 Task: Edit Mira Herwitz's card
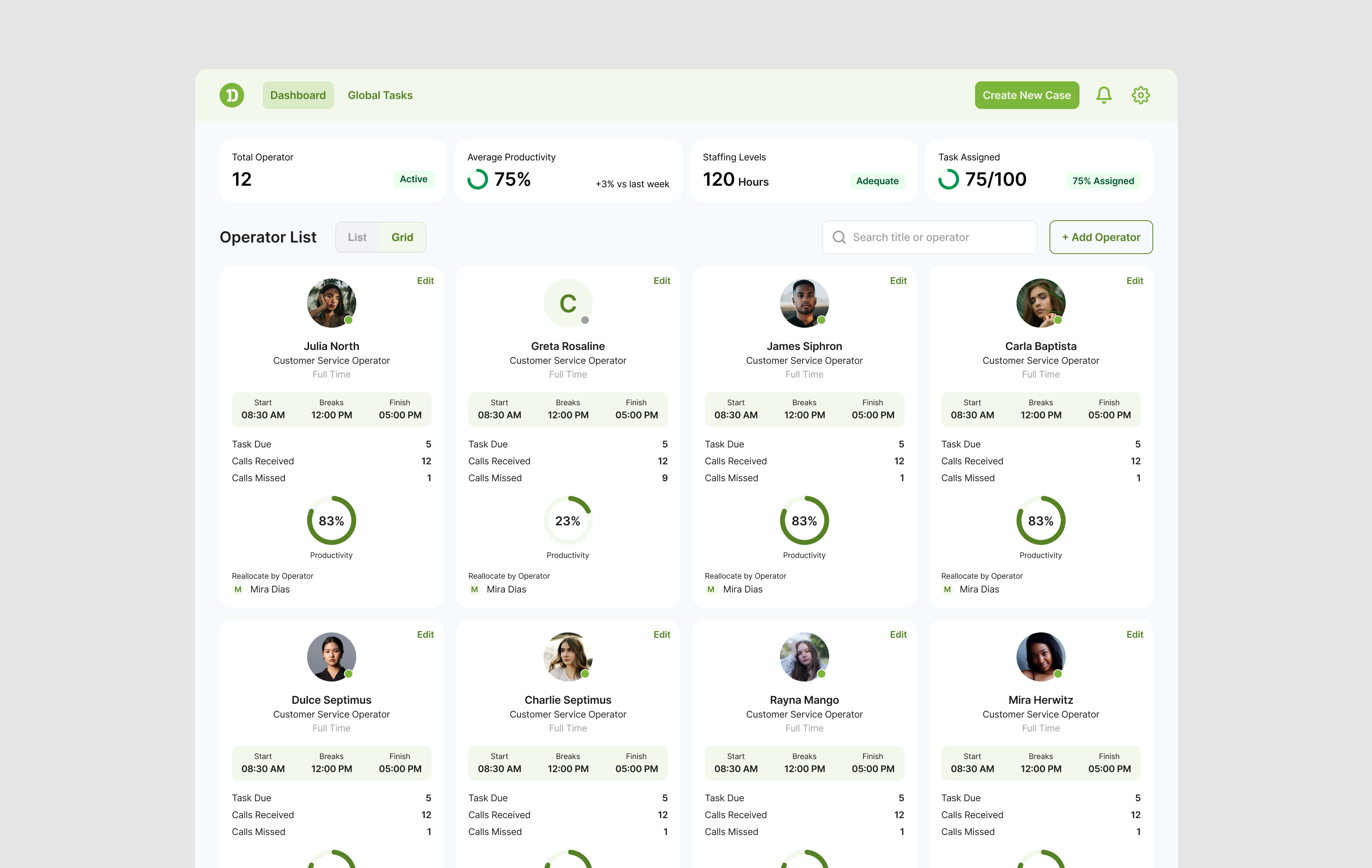pyautogui.click(x=1134, y=634)
